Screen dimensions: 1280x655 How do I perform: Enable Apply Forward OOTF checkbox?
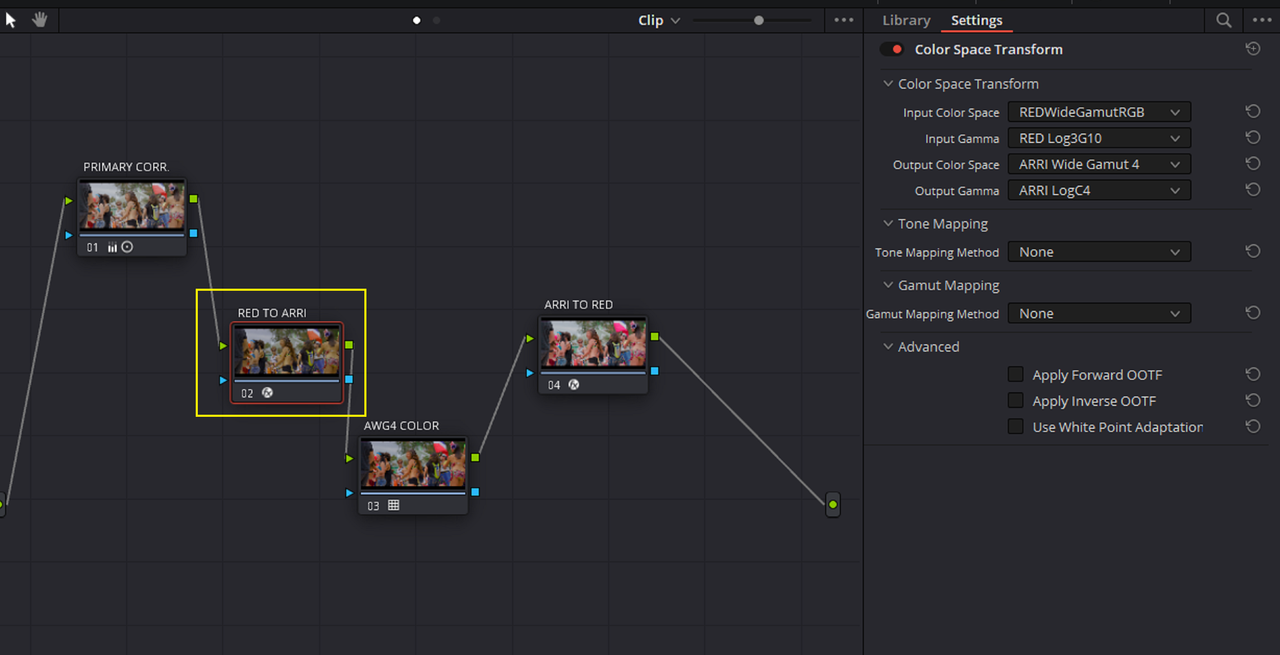pos(1015,375)
